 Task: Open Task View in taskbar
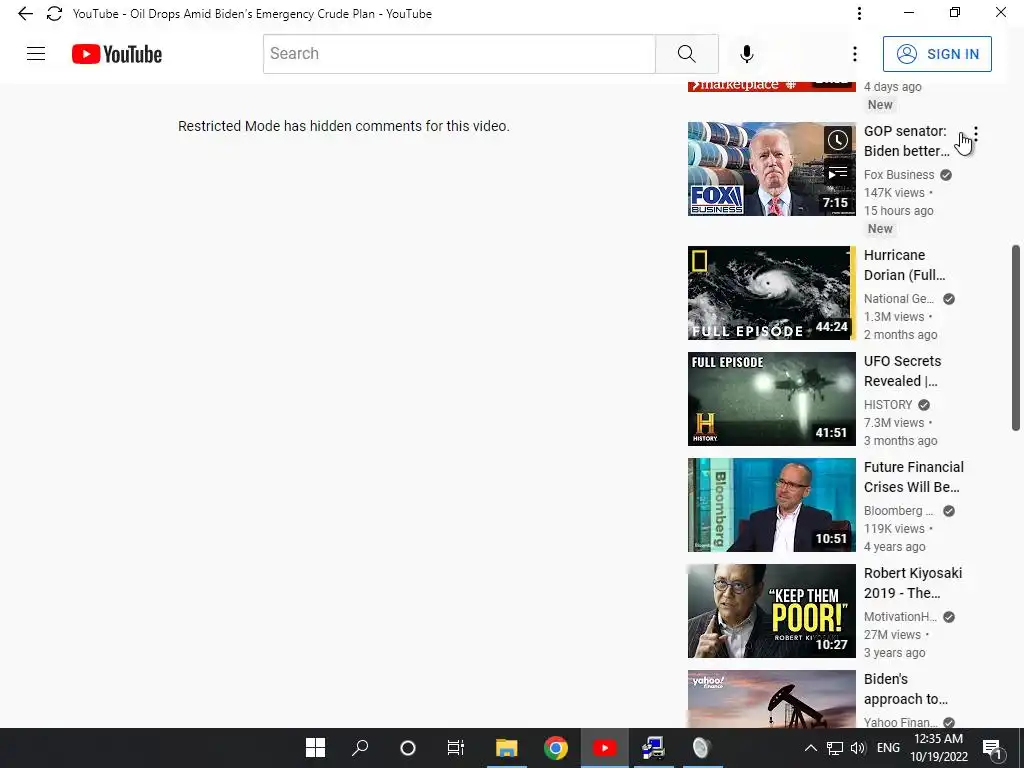point(455,748)
